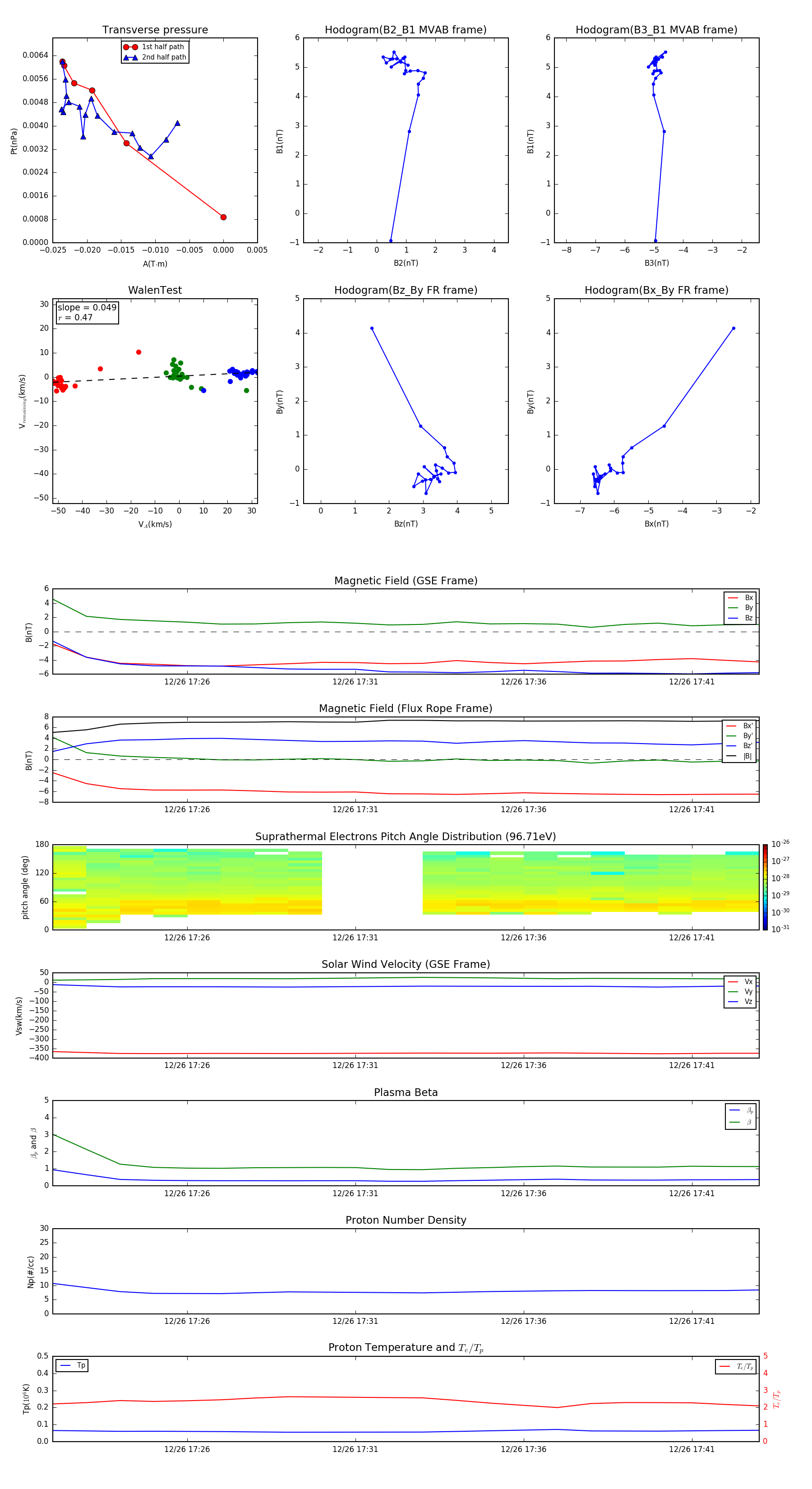Click the "B2(nT)" x-axis label
This screenshot has height=1489, width=812.
coord(406,263)
